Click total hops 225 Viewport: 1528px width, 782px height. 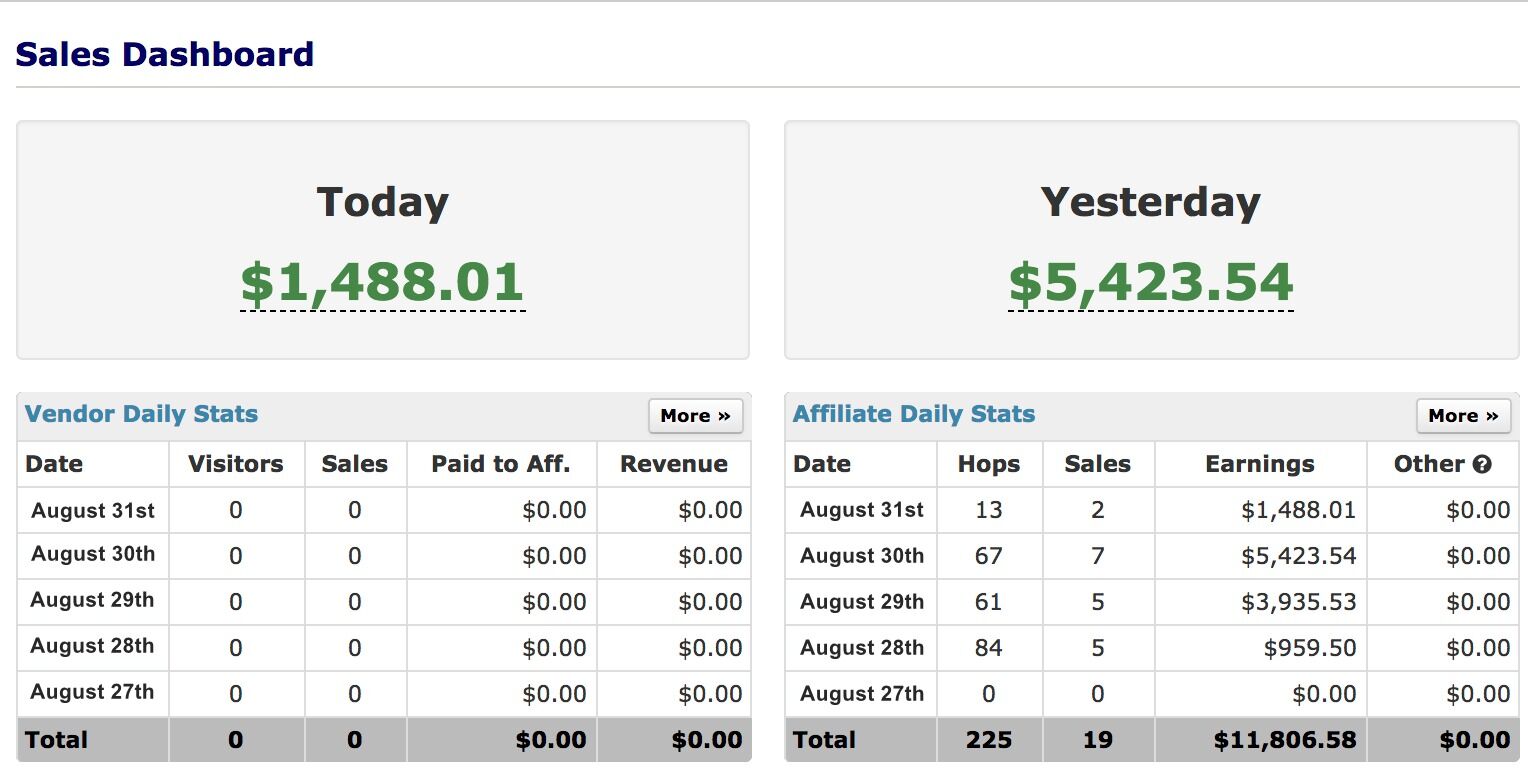click(x=989, y=740)
